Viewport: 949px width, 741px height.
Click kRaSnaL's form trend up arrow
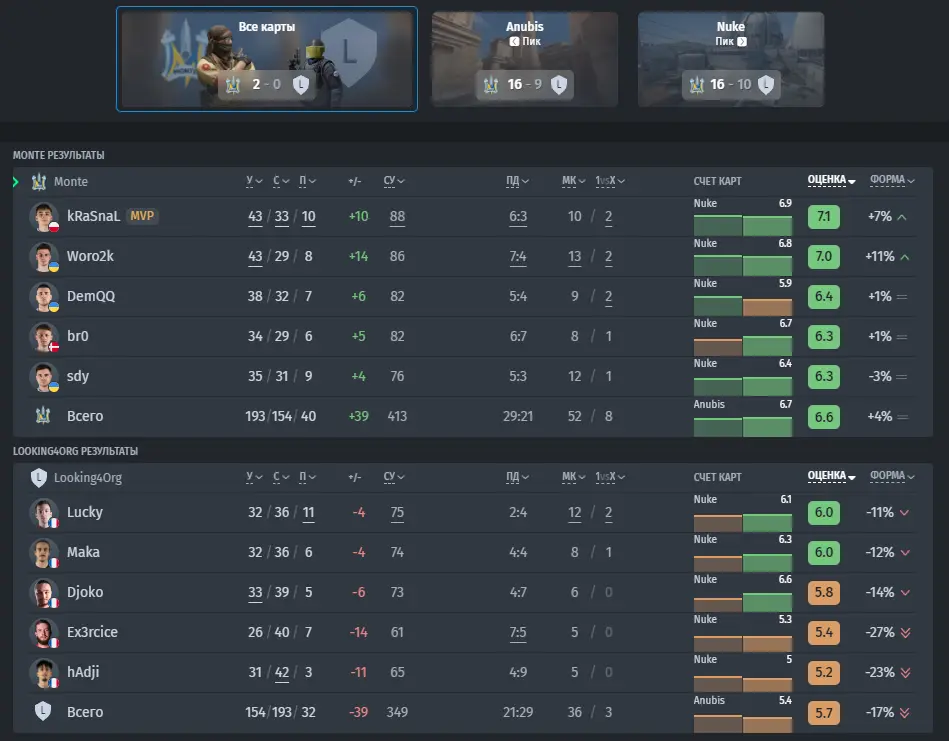902,217
